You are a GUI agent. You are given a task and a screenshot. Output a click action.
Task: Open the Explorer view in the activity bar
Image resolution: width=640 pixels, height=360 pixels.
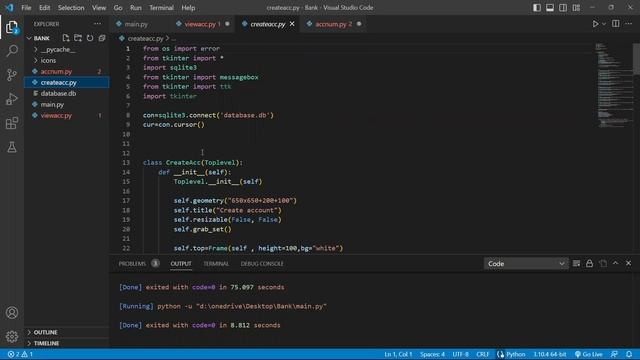pyautogui.click(x=12, y=27)
